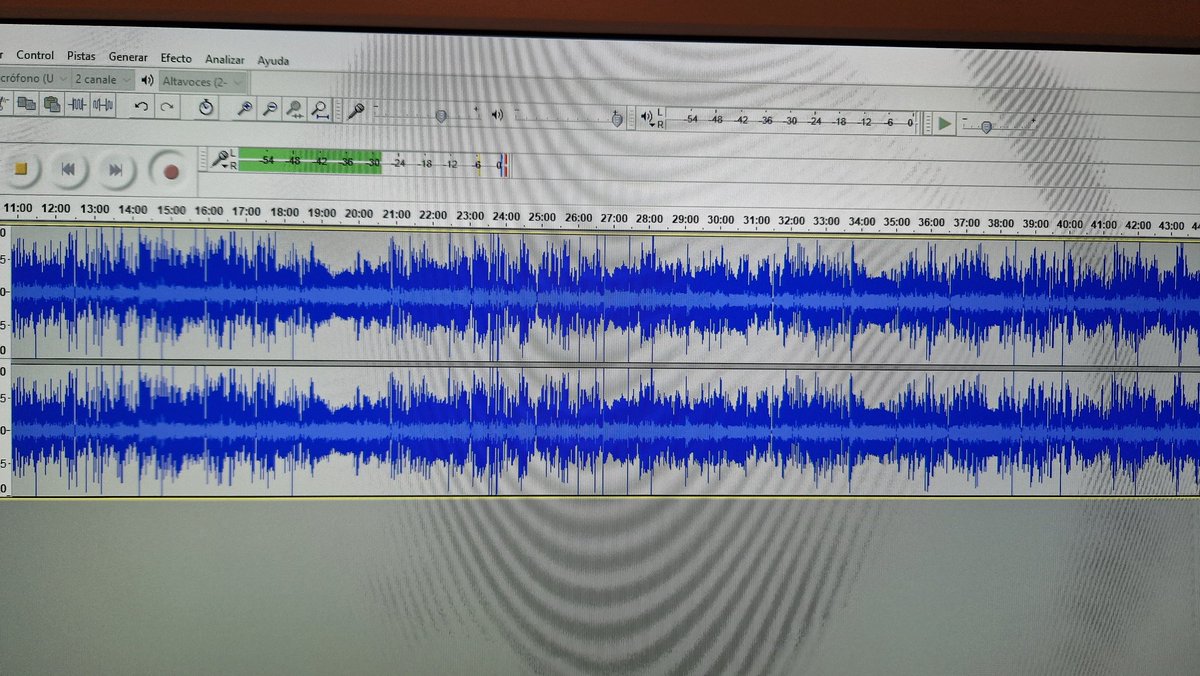Click the 11:00 mark on the timeline
Viewport: 1200px width, 676px height.
[18, 208]
